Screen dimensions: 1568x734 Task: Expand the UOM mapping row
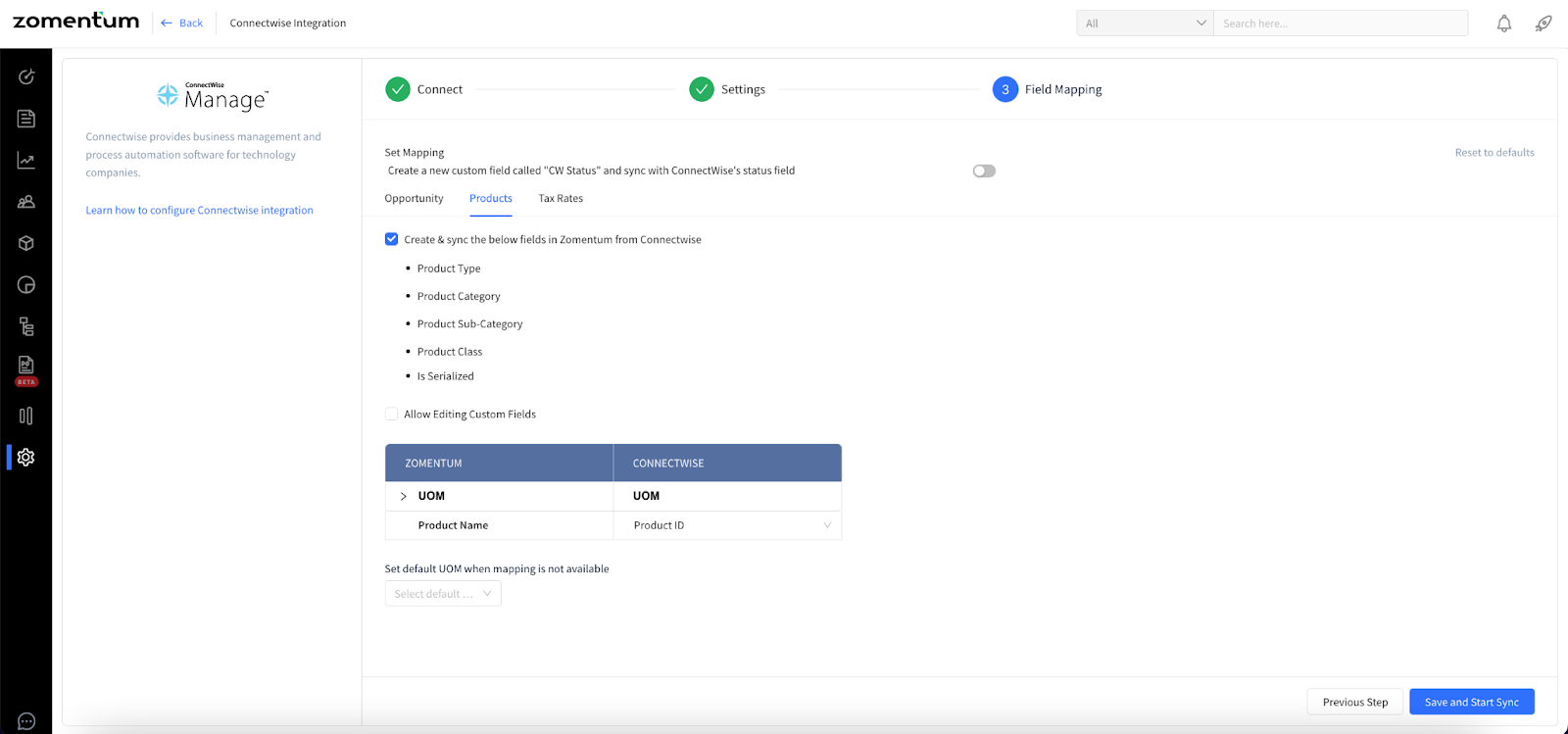point(403,496)
